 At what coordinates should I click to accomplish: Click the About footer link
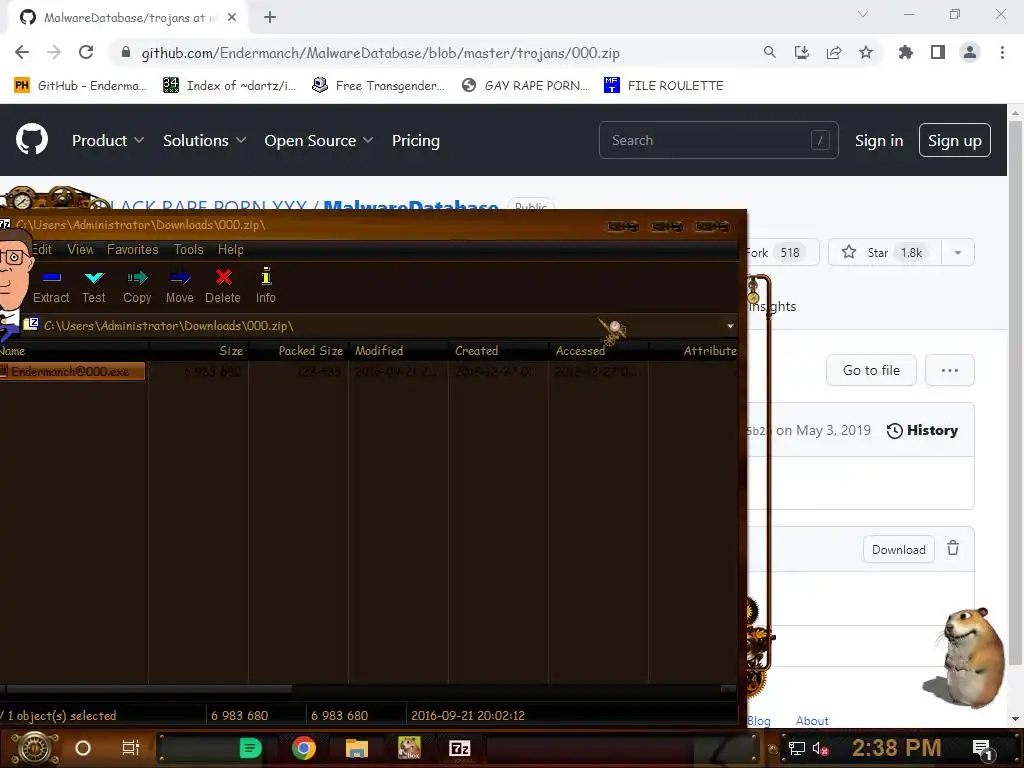812,720
